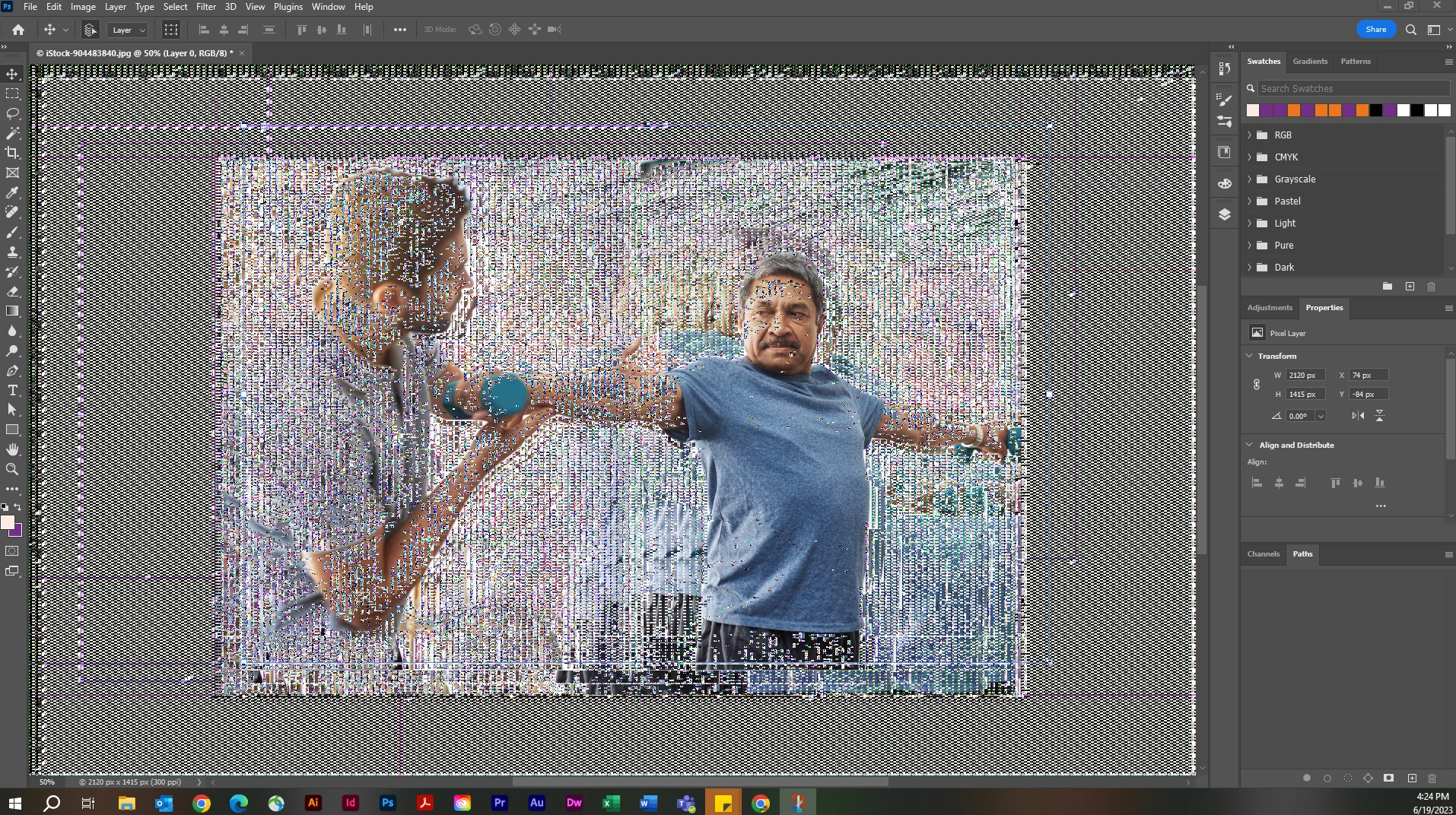Edit the layer width value field
Image resolution: width=1456 pixels, height=815 pixels.
(x=1305, y=376)
